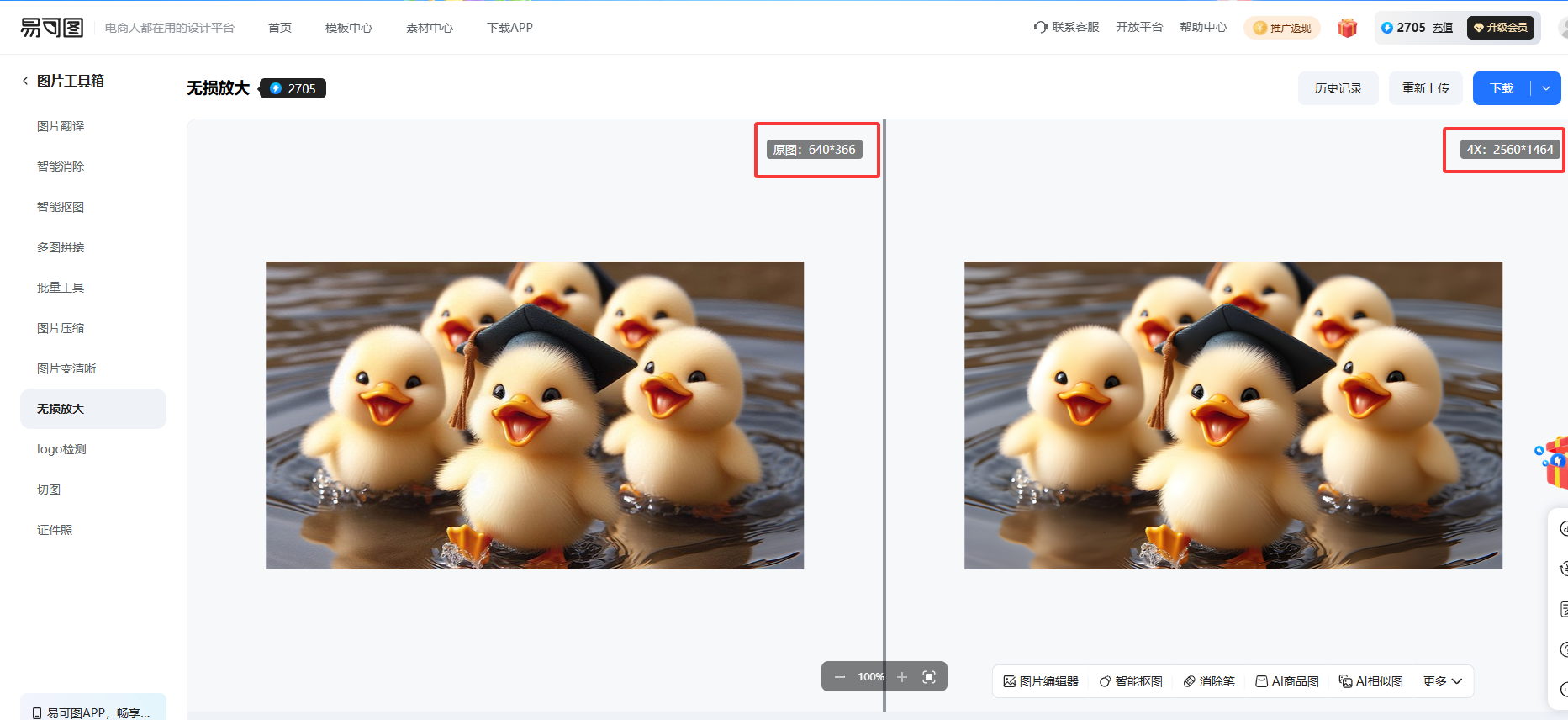Launch the AI相似图 tool
The image size is (1568, 720).
1371,681
